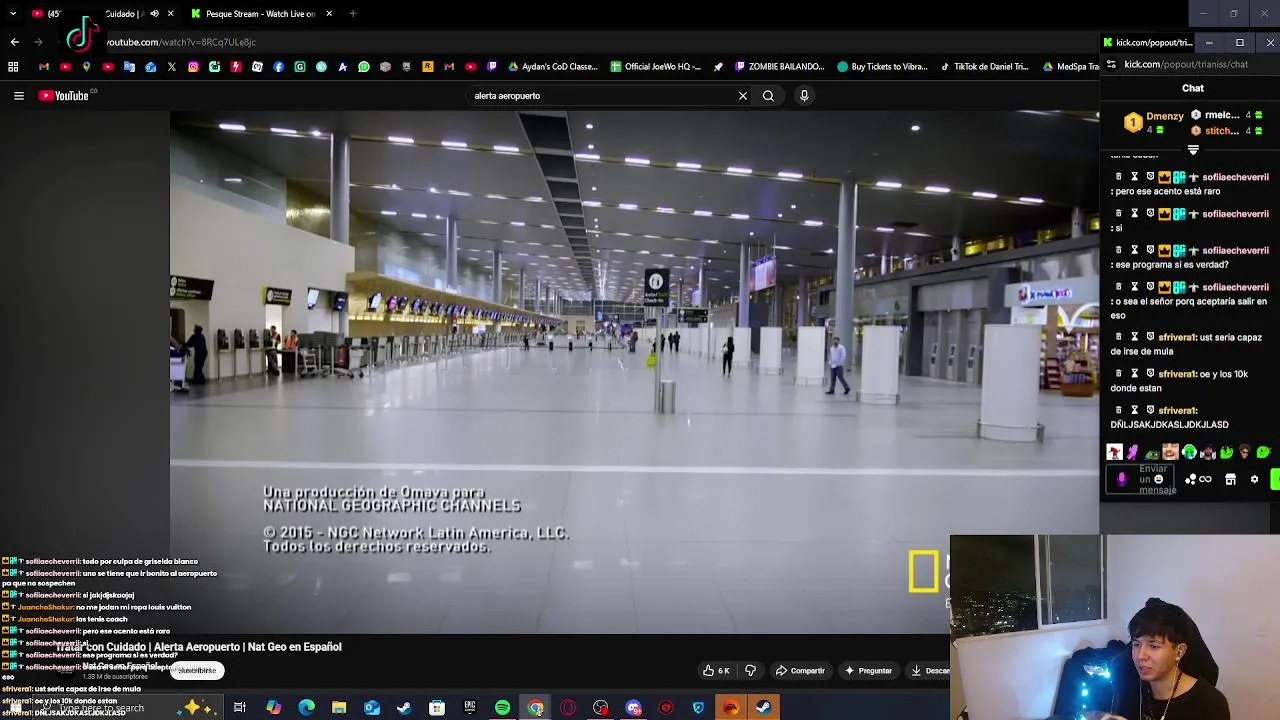The image size is (1280, 720).
Task: Open username sfrivera1 on the DÑLJSAKJDKASLJDKJLASD message
Action: pyautogui.click(x=1177, y=410)
